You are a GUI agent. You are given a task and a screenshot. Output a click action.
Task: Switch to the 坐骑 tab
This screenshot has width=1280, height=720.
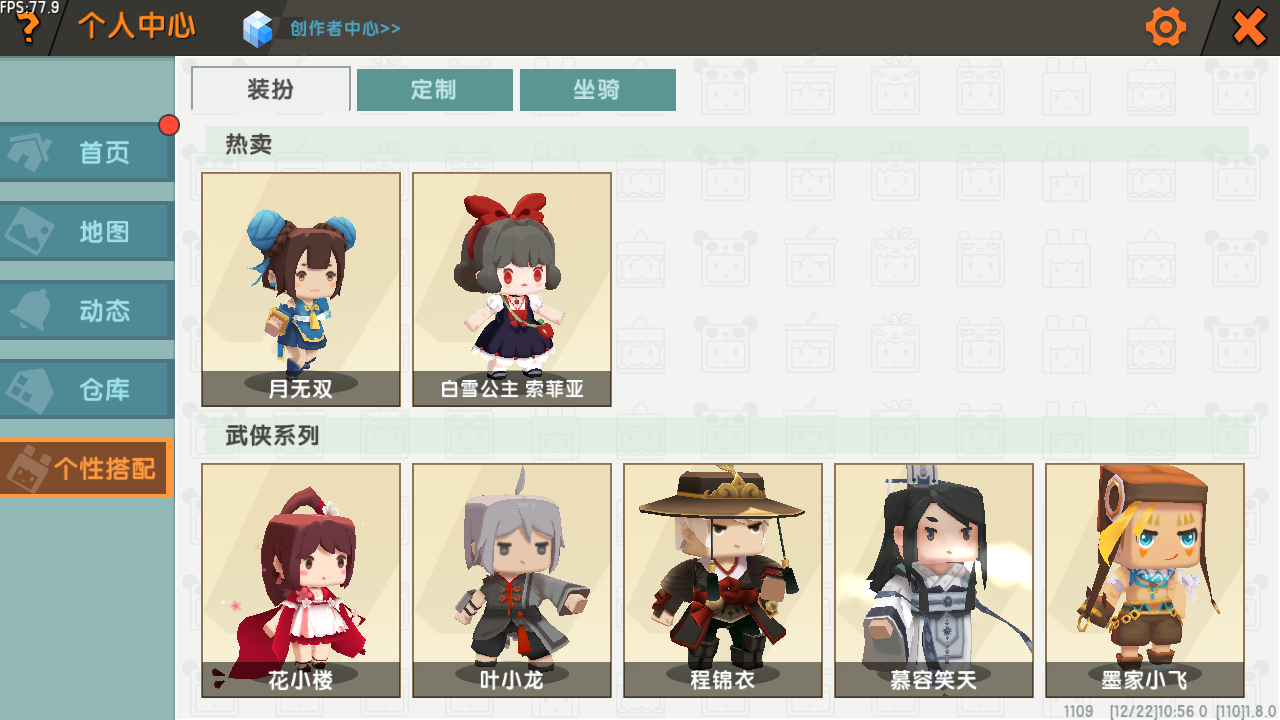coord(597,90)
